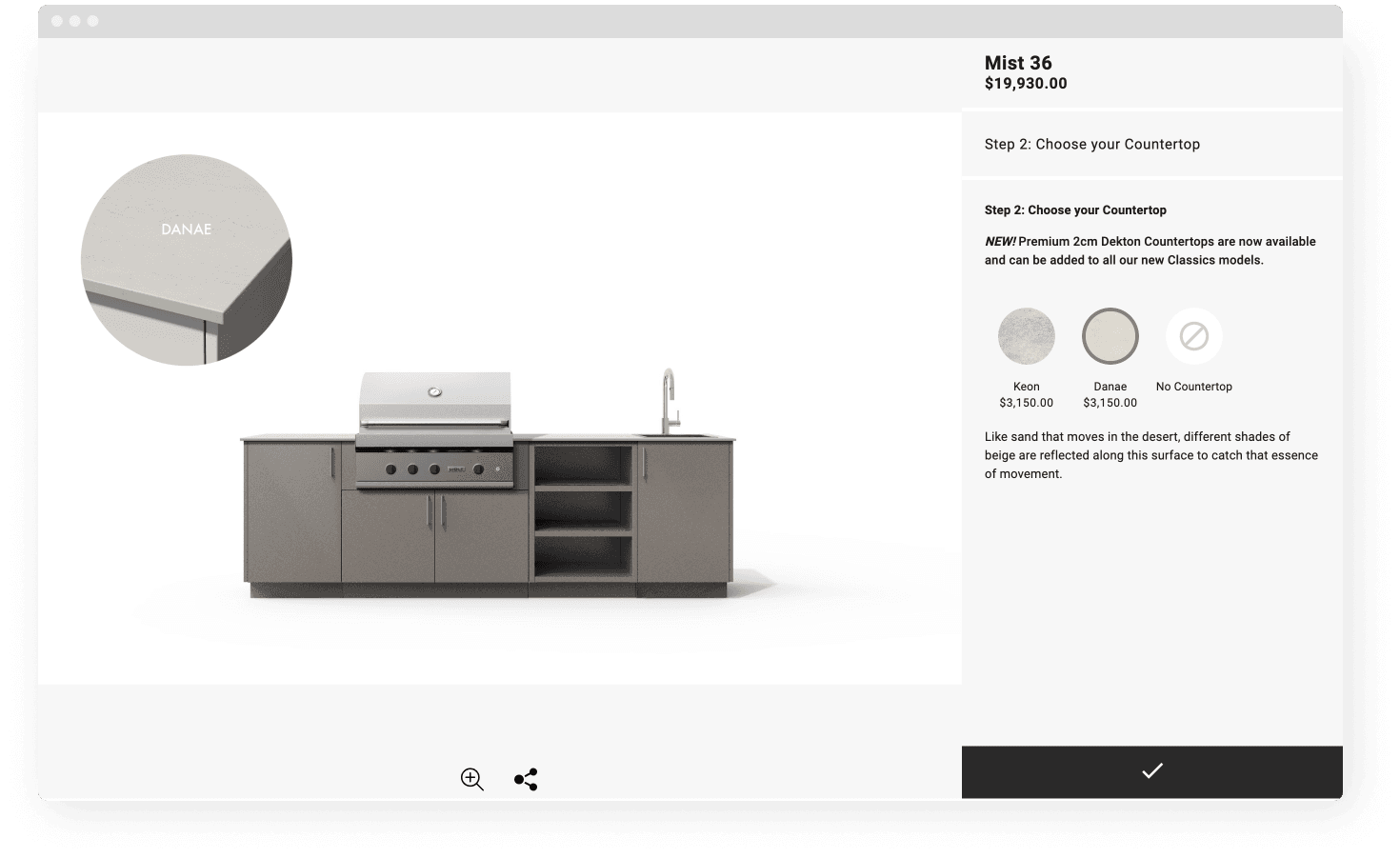Select the No Countertop crossed-circle icon

[1193, 335]
